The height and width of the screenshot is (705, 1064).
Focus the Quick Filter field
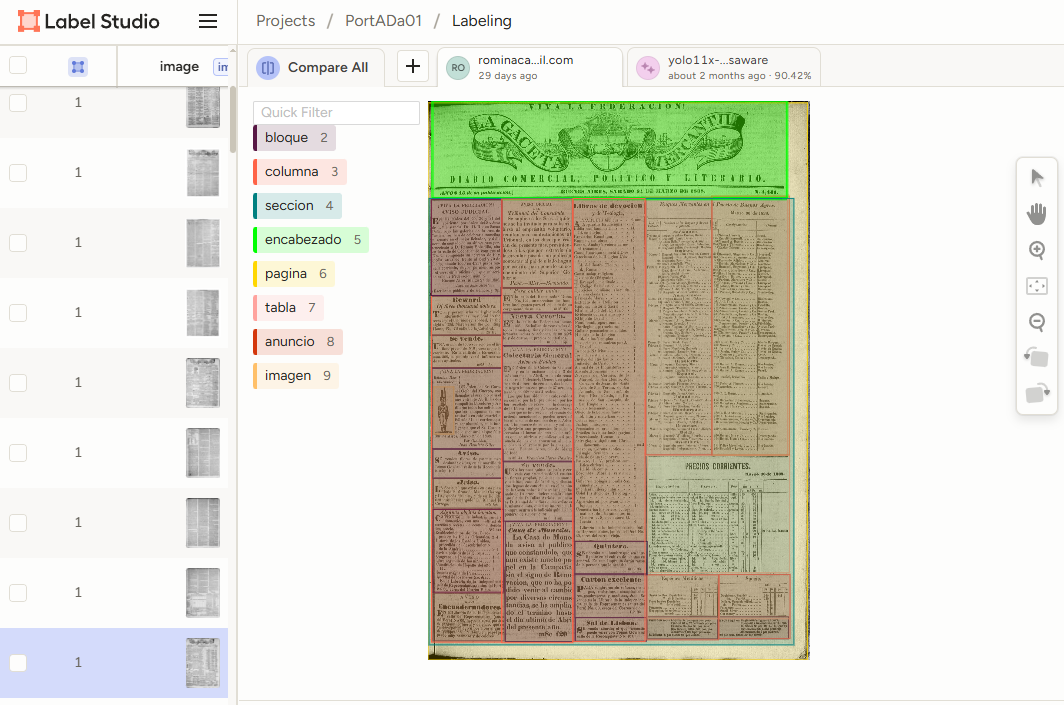(x=337, y=113)
